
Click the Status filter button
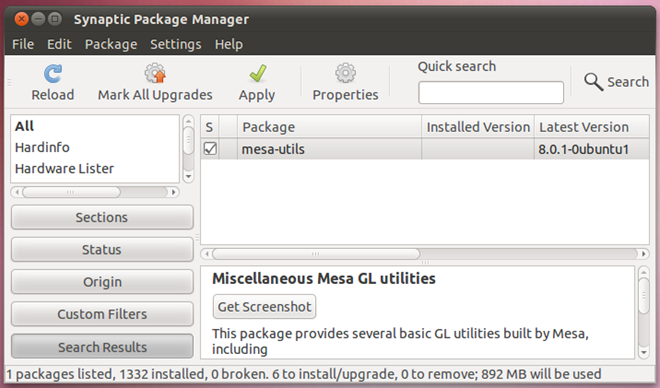click(102, 250)
